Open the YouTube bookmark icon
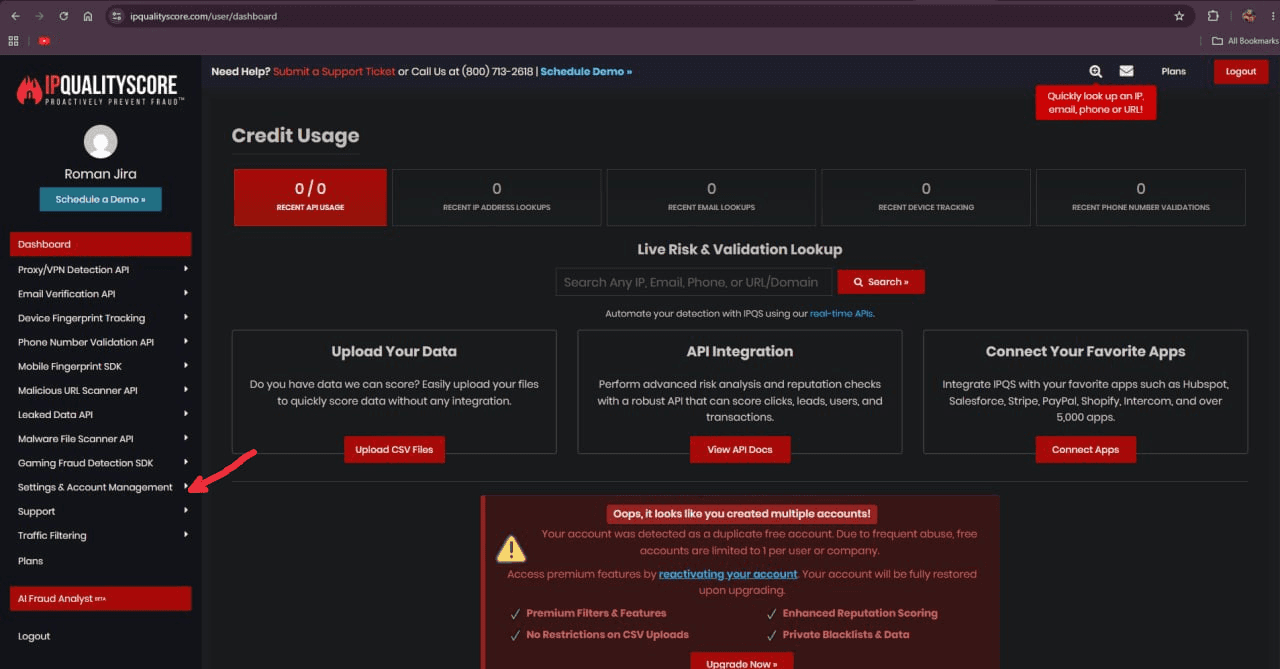 coord(44,41)
